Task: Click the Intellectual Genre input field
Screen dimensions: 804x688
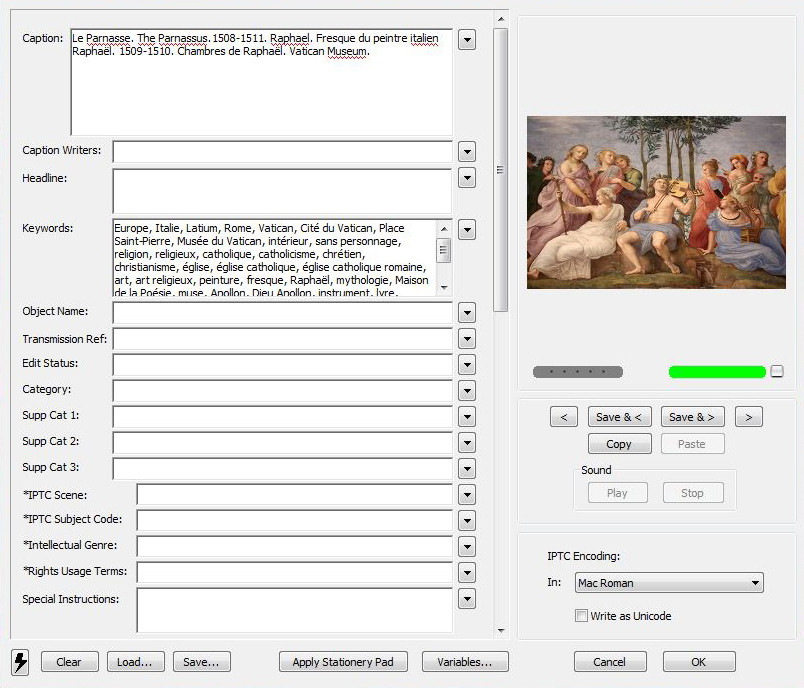Action: coord(295,547)
